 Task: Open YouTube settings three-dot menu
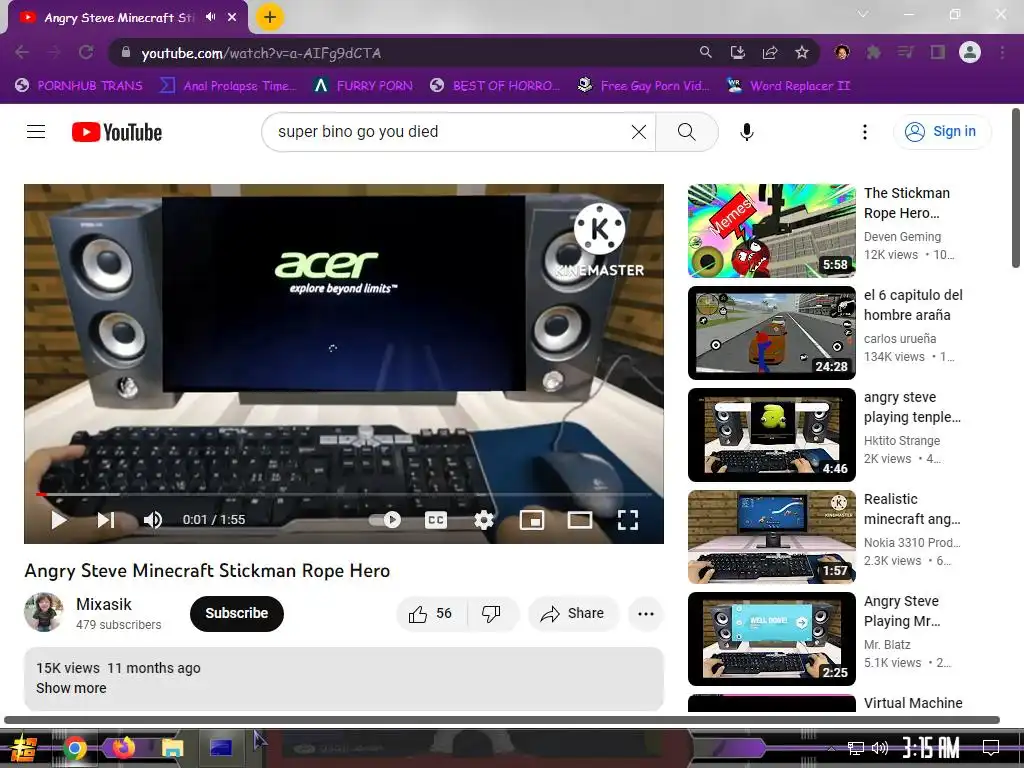point(865,132)
